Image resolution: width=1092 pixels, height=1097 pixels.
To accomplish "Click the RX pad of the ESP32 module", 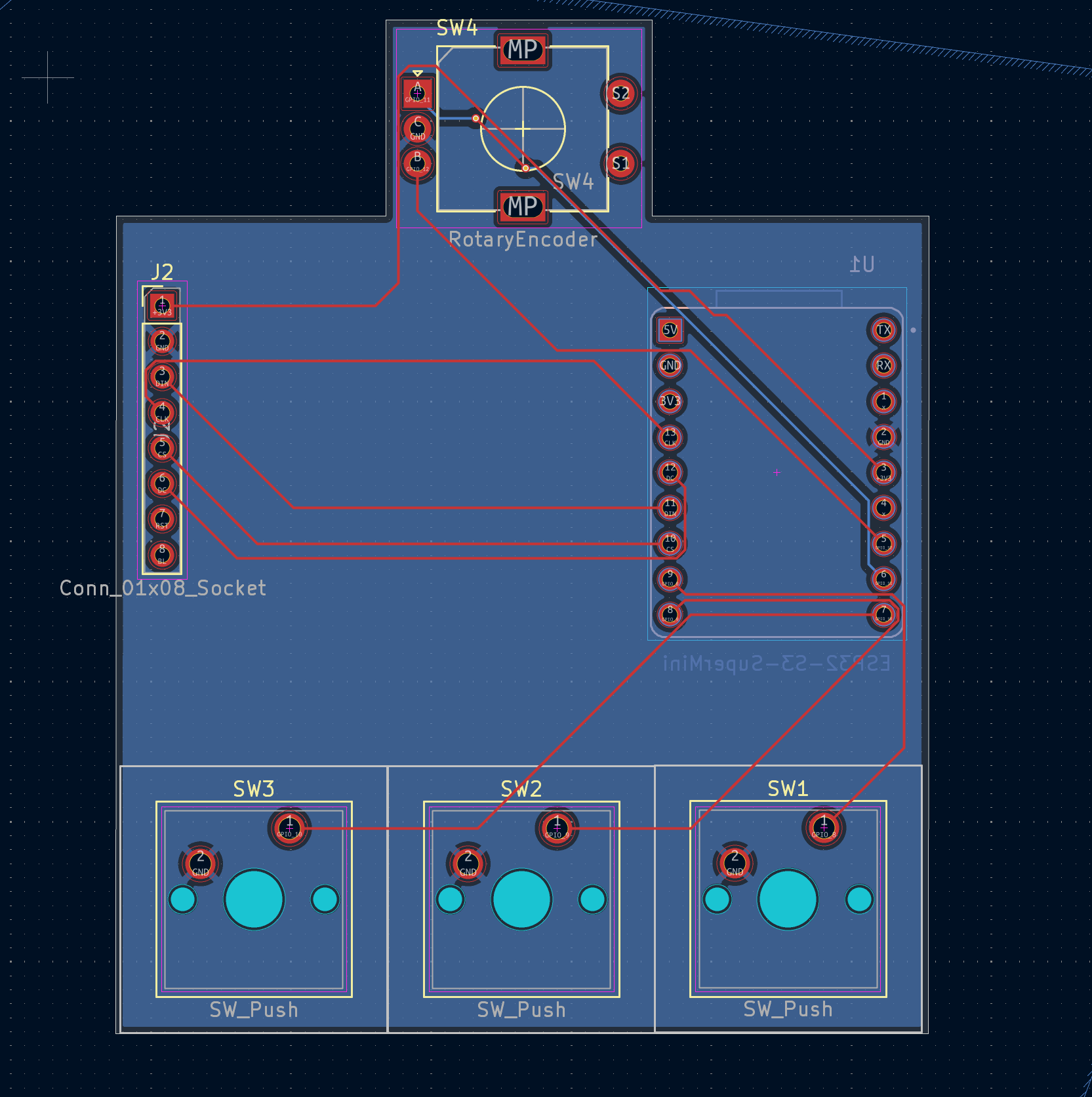I will click(x=883, y=365).
